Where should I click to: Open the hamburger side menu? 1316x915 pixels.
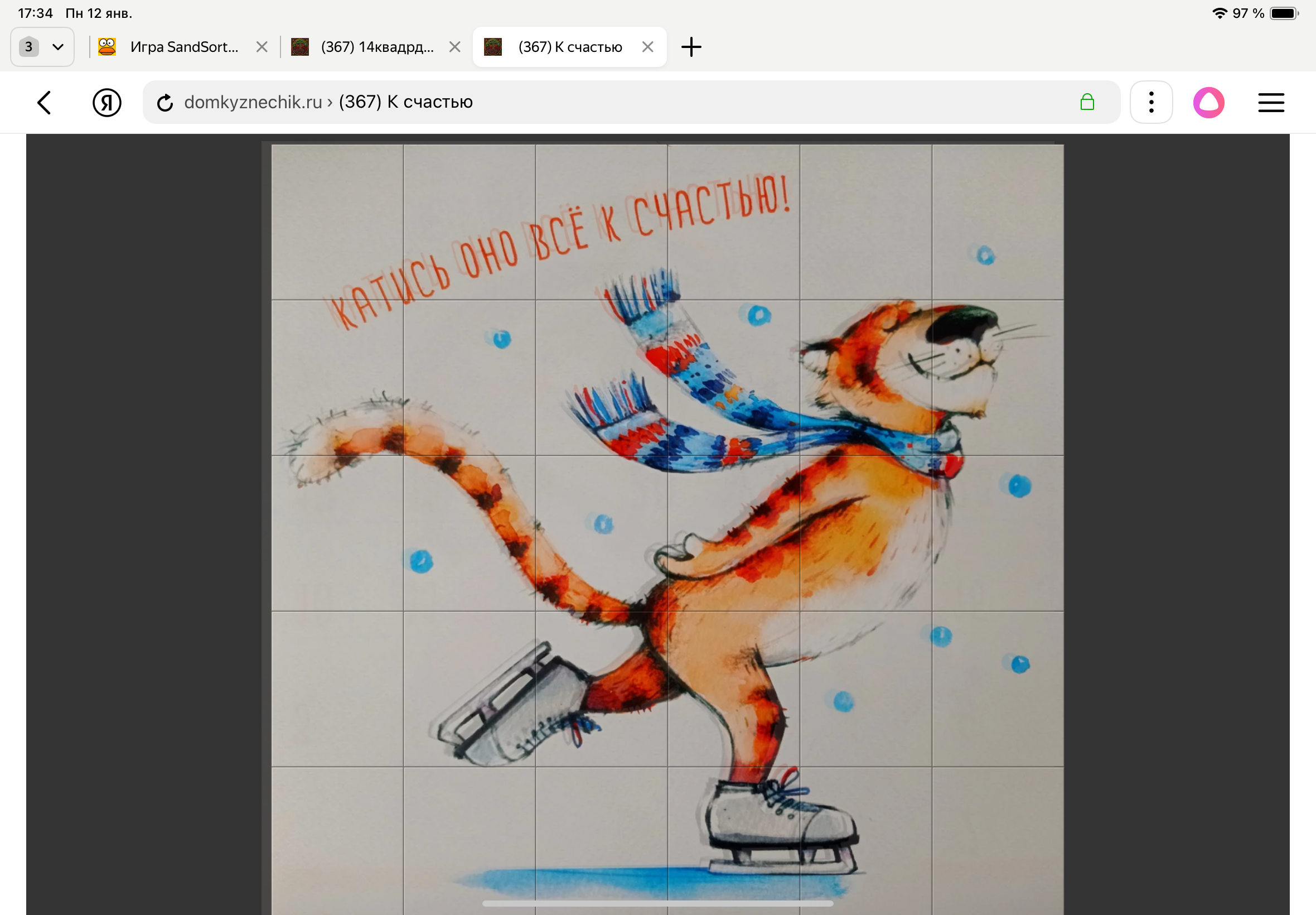pyautogui.click(x=1271, y=102)
